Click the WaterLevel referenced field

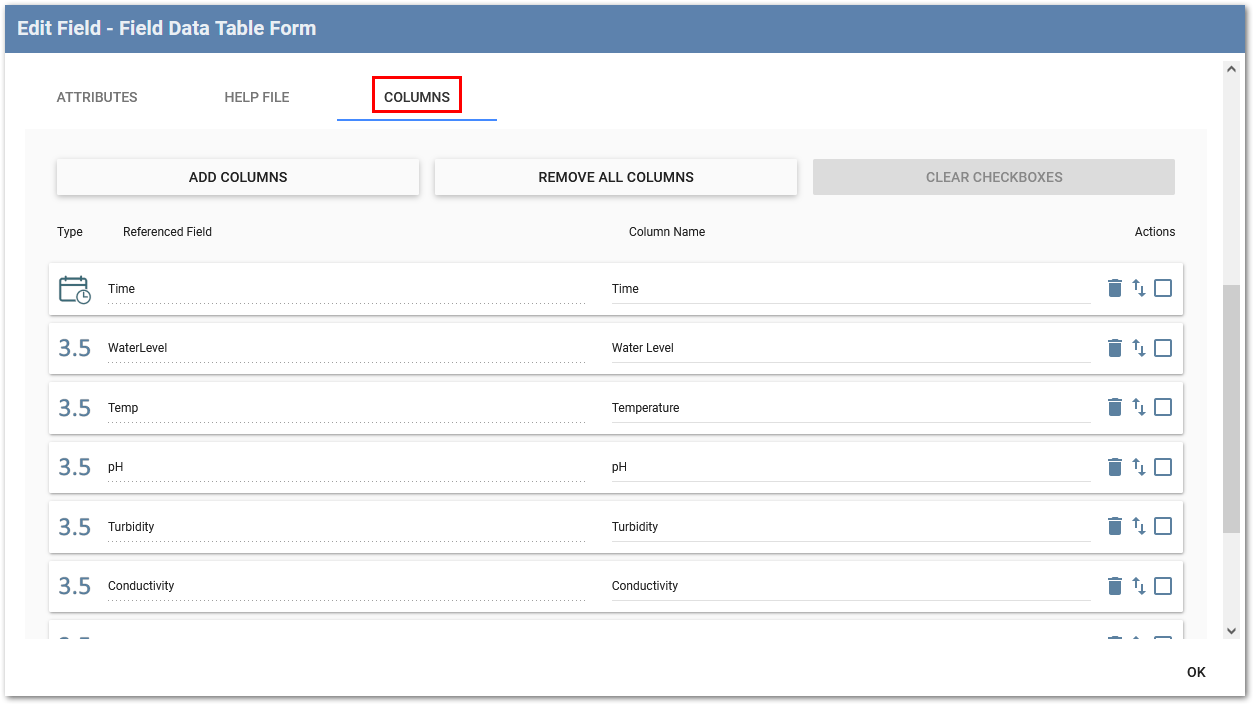point(347,348)
